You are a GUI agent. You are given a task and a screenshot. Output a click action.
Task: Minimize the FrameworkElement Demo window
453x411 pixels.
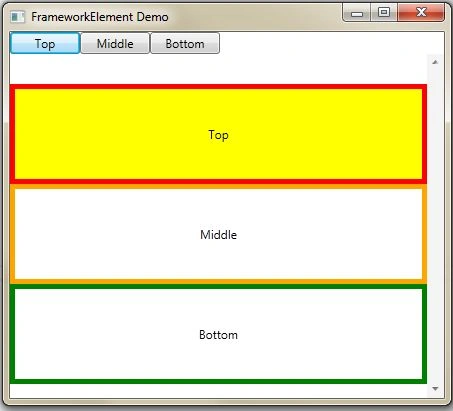(x=357, y=13)
